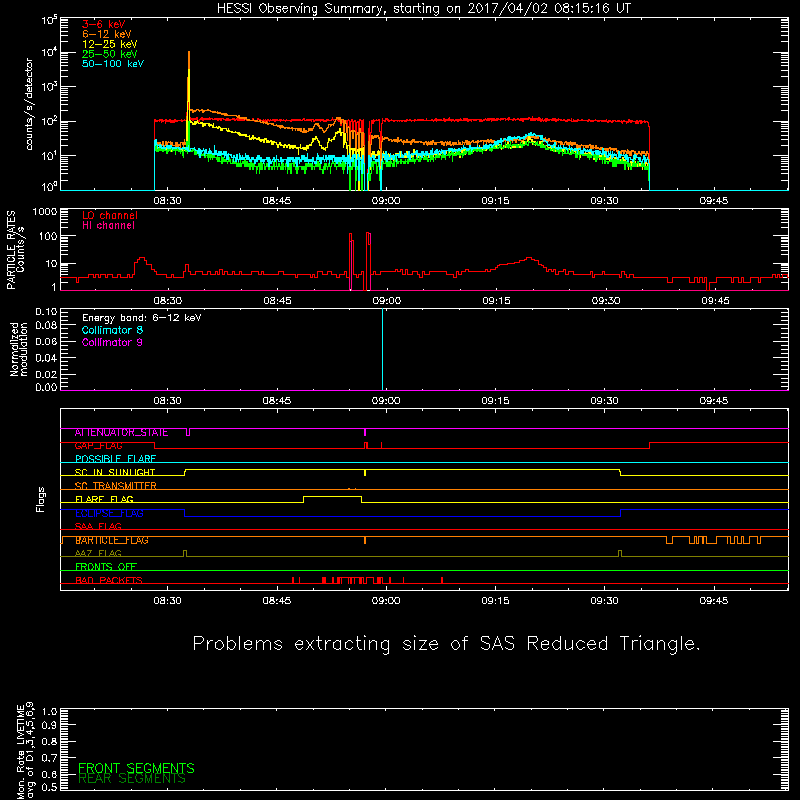This screenshot has height=800, width=800.
Task: Click the green 25-50 keV legend label
Action: [x=110, y=54]
